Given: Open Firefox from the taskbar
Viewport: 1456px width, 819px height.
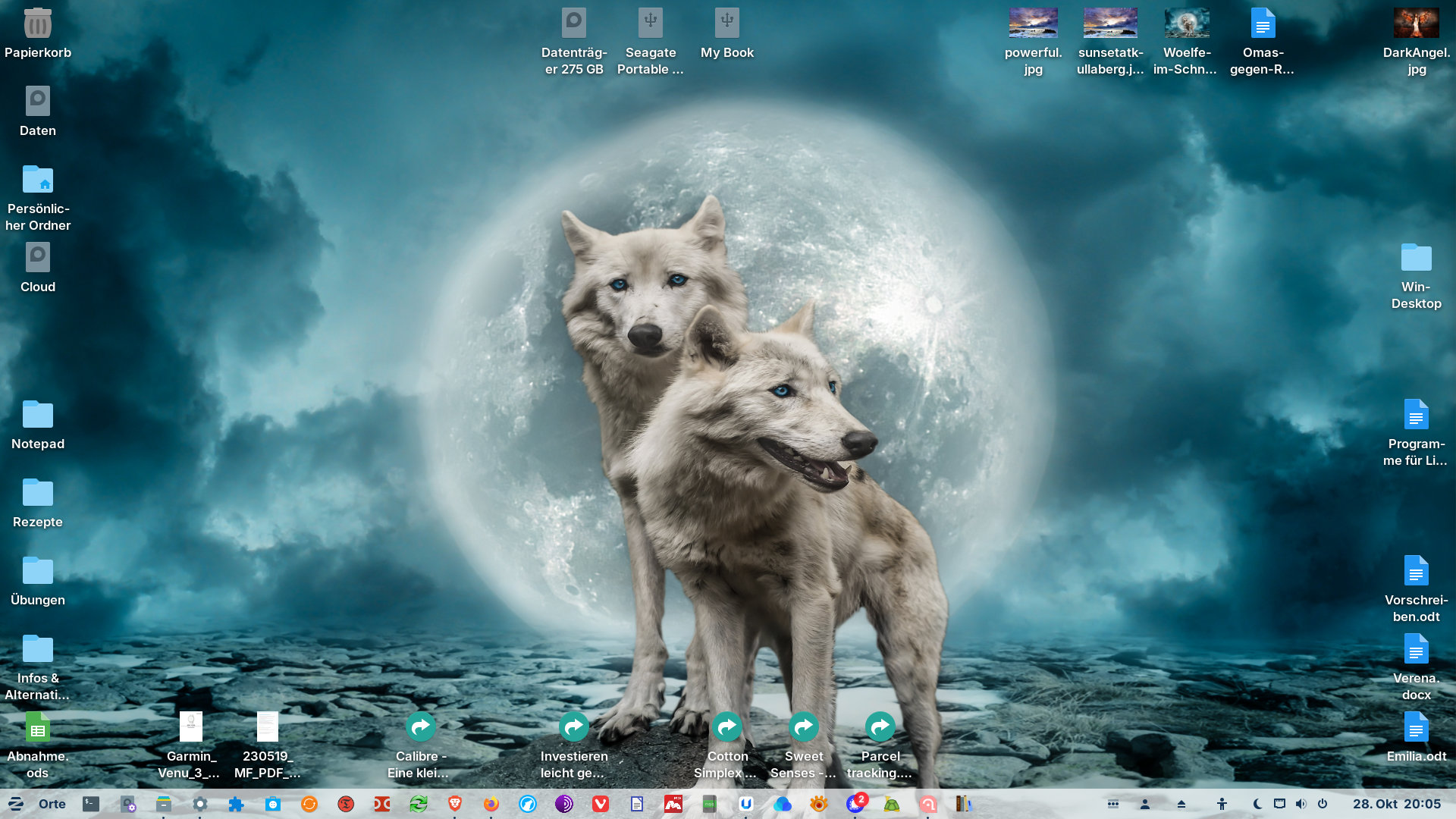Looking at the screenshot, I should tap(491, 804).
